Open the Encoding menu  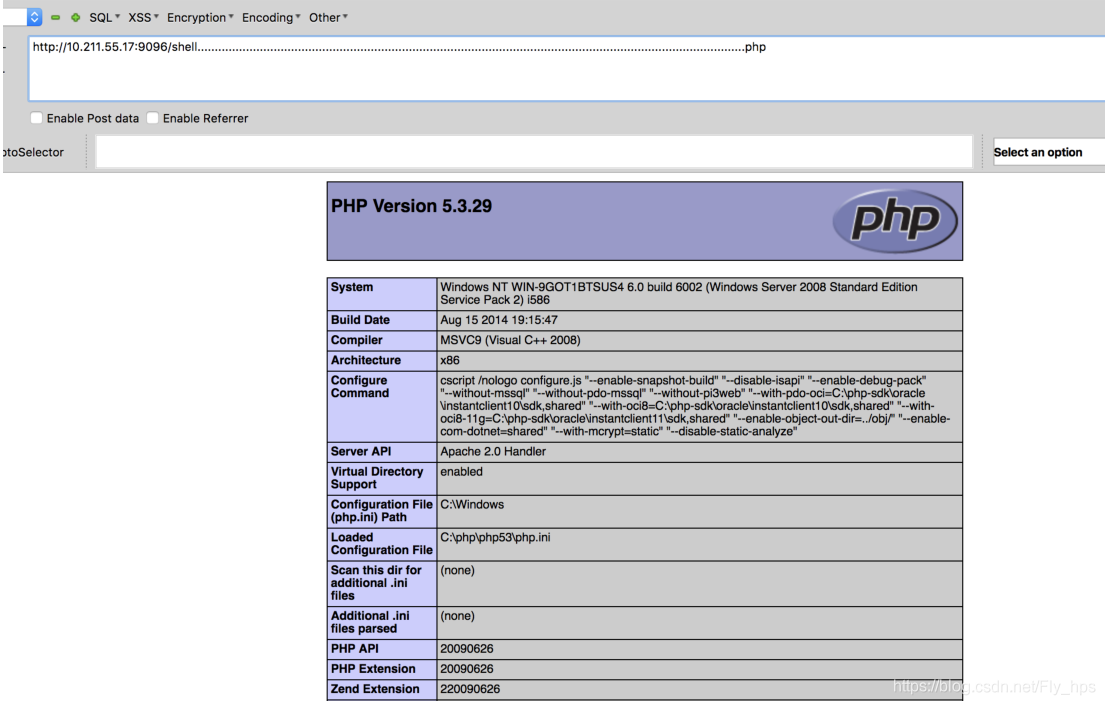tap(271, 18)
